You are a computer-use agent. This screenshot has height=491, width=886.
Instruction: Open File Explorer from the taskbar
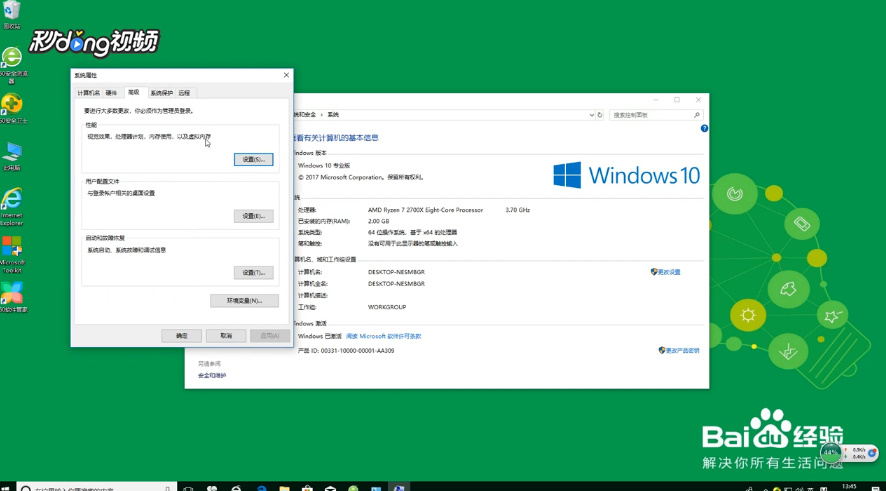coord(284,488)
